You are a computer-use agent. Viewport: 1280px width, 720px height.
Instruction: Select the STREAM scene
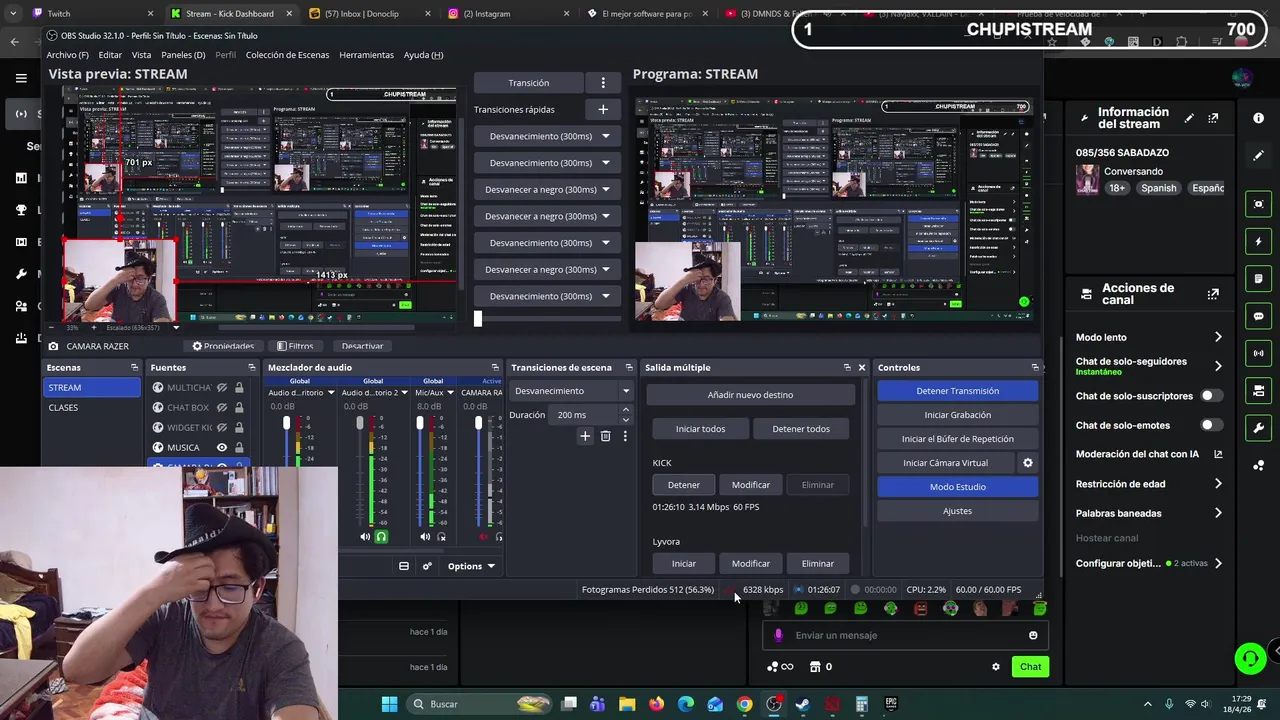click(x=93, y=388)
